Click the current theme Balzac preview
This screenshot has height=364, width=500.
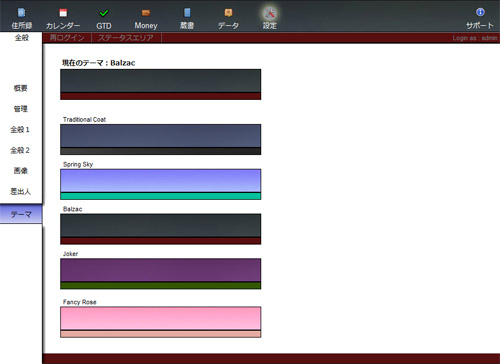161,84
